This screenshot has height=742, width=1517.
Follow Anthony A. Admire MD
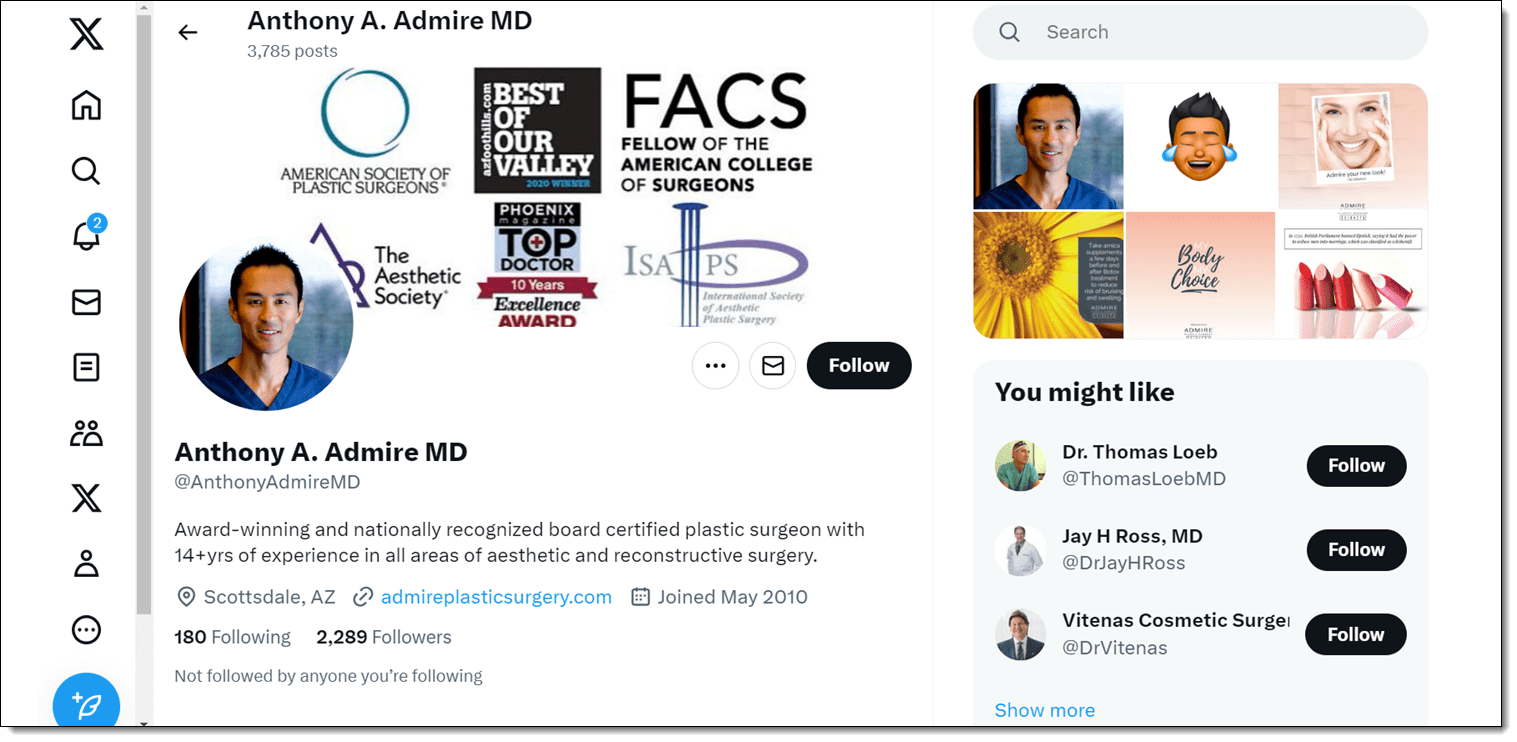858,365
